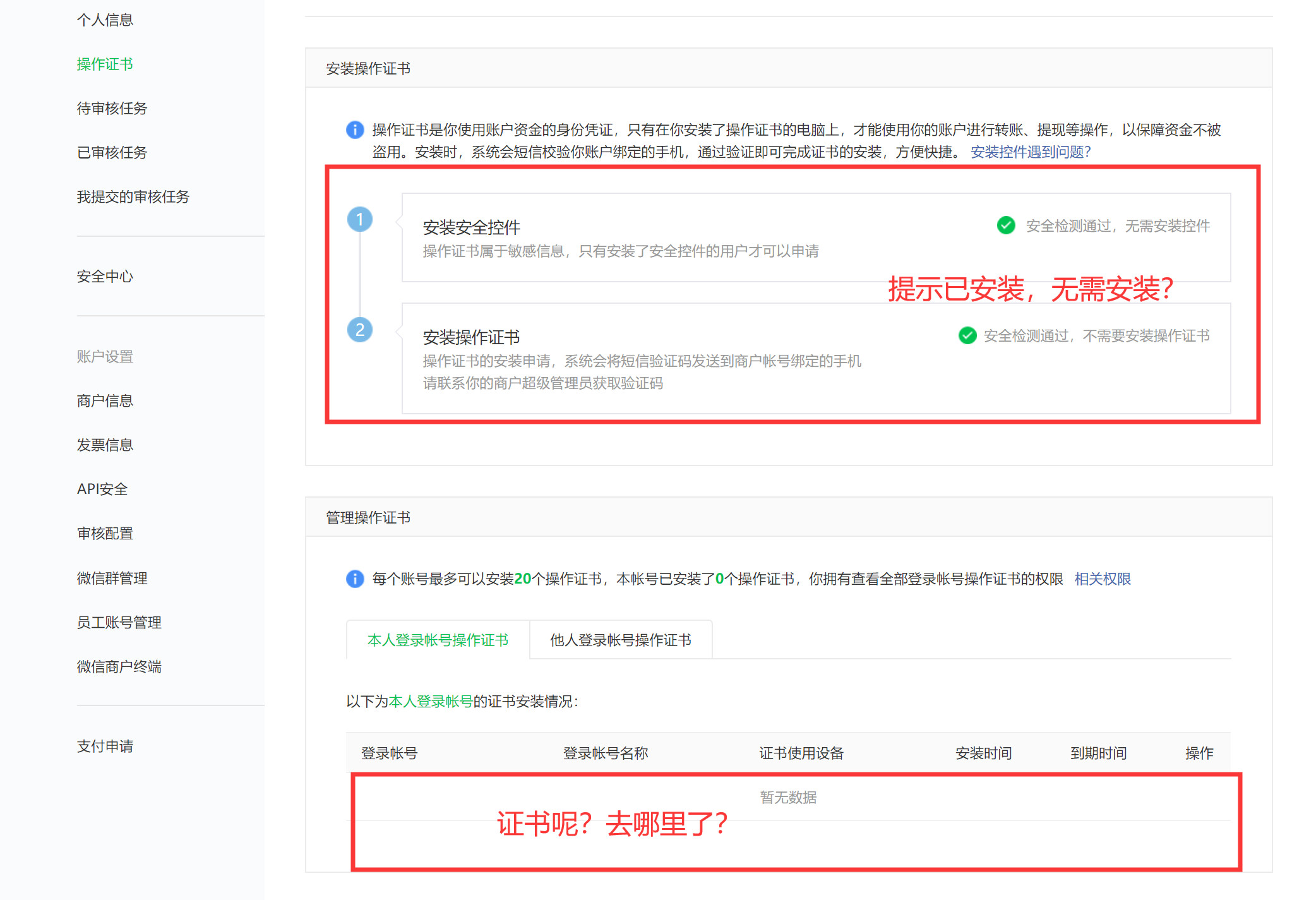Click green checkmark beside 无需安装控件
The image size is (1316, 900).
tap(1006, 225)
